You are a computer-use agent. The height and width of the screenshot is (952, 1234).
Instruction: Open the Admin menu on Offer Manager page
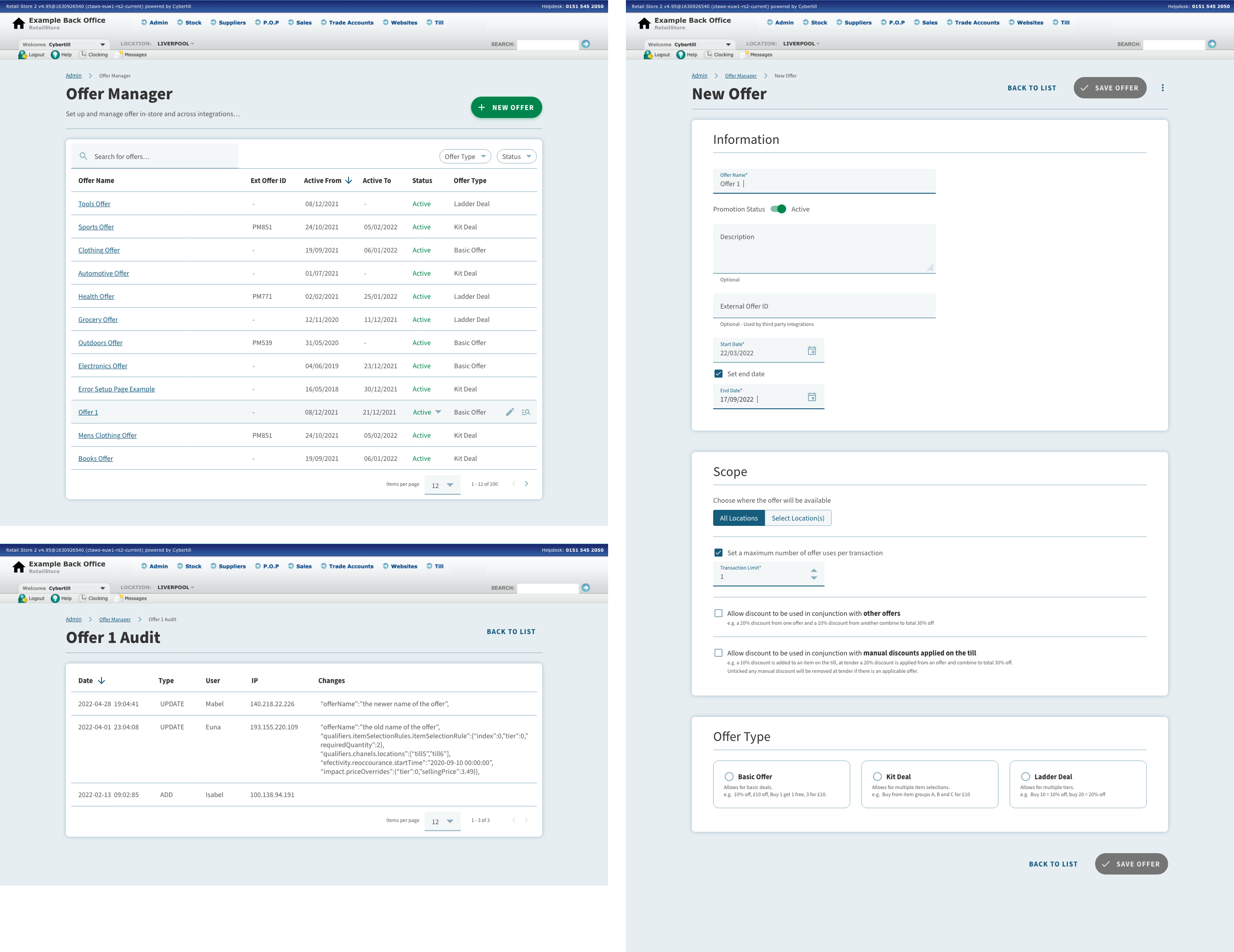(x=155, y=23)
